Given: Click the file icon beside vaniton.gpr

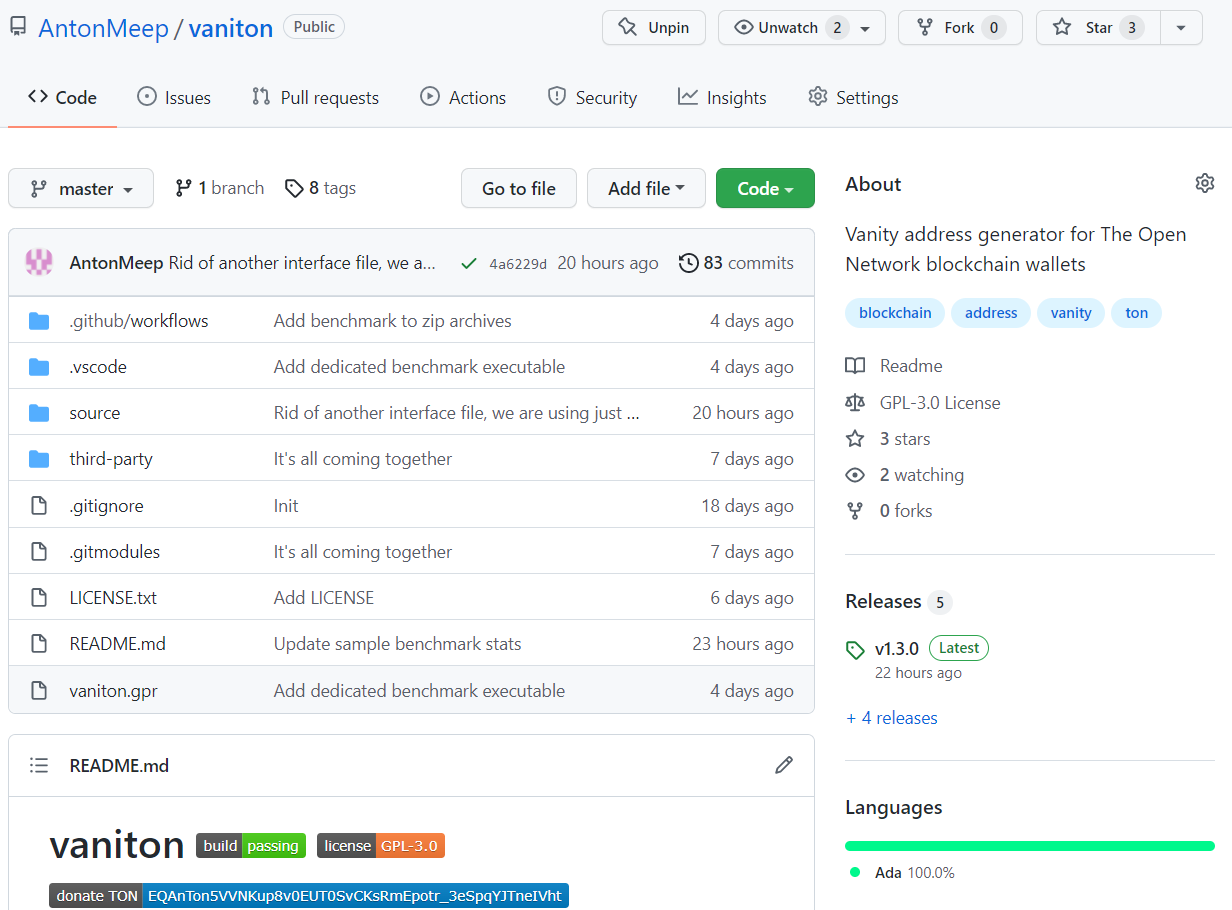Looking at the screenshot, I should 39,691.
